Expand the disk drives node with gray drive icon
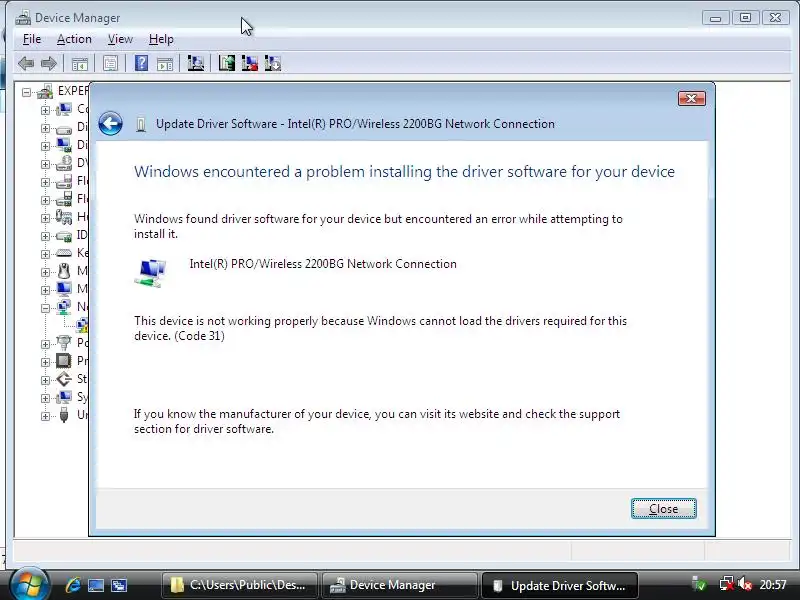The width and height of the screenshot is (800, 600). (45, 128)
